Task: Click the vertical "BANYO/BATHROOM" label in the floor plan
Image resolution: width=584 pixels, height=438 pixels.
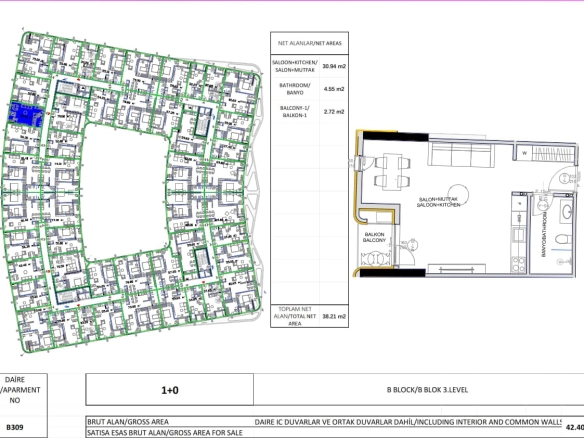Action: coord(543,235)
